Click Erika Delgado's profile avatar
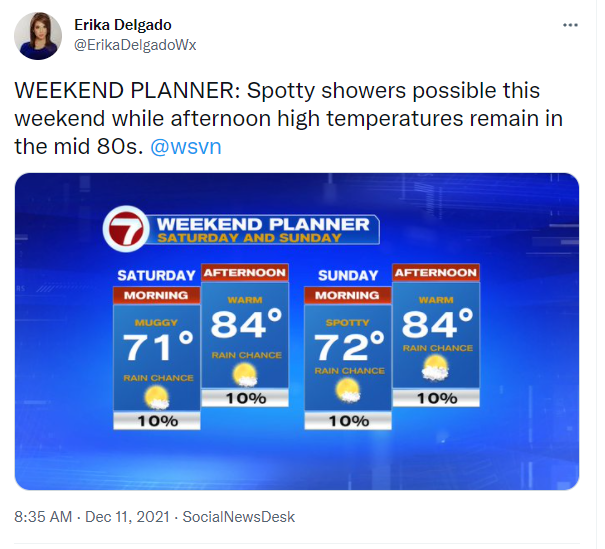Viewport: 605px width, 549px height. (38, 37)
